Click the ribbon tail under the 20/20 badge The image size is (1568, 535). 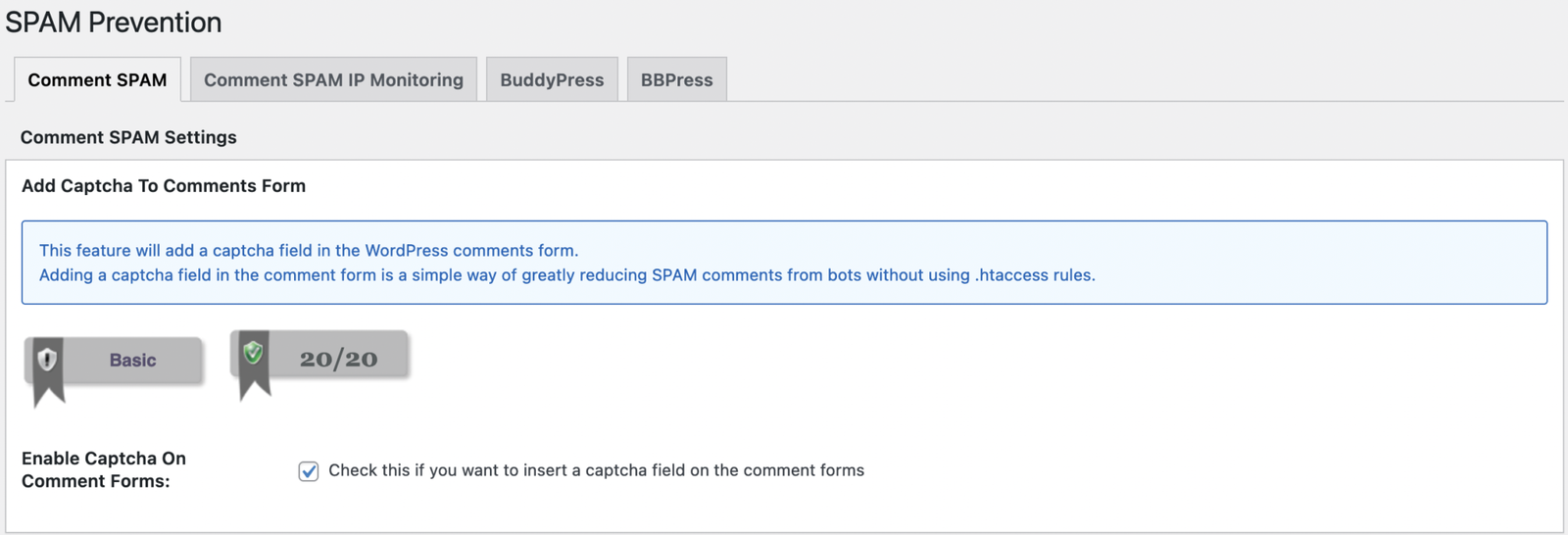click(255, 384)
